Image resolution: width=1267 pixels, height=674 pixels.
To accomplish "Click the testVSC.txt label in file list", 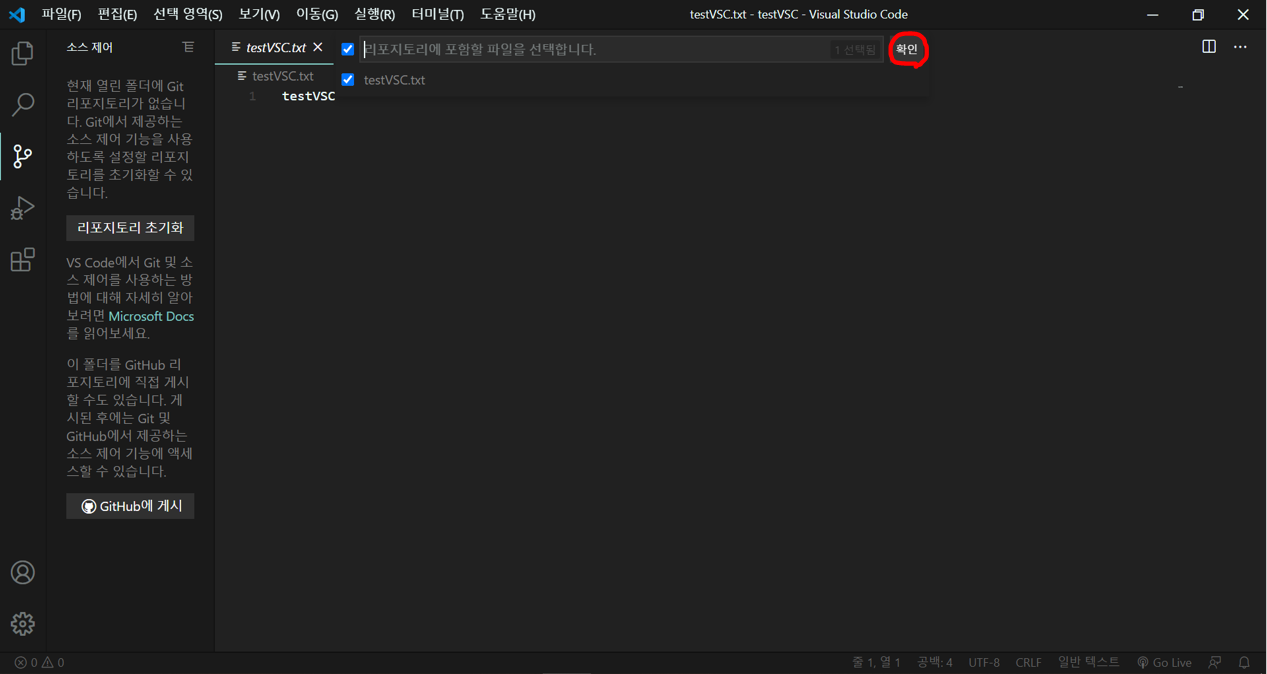I will pos(394,80).
